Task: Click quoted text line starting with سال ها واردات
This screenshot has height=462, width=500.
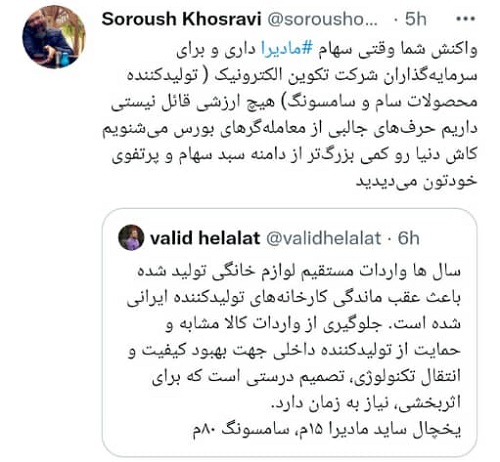Action: tap(299, 270)
